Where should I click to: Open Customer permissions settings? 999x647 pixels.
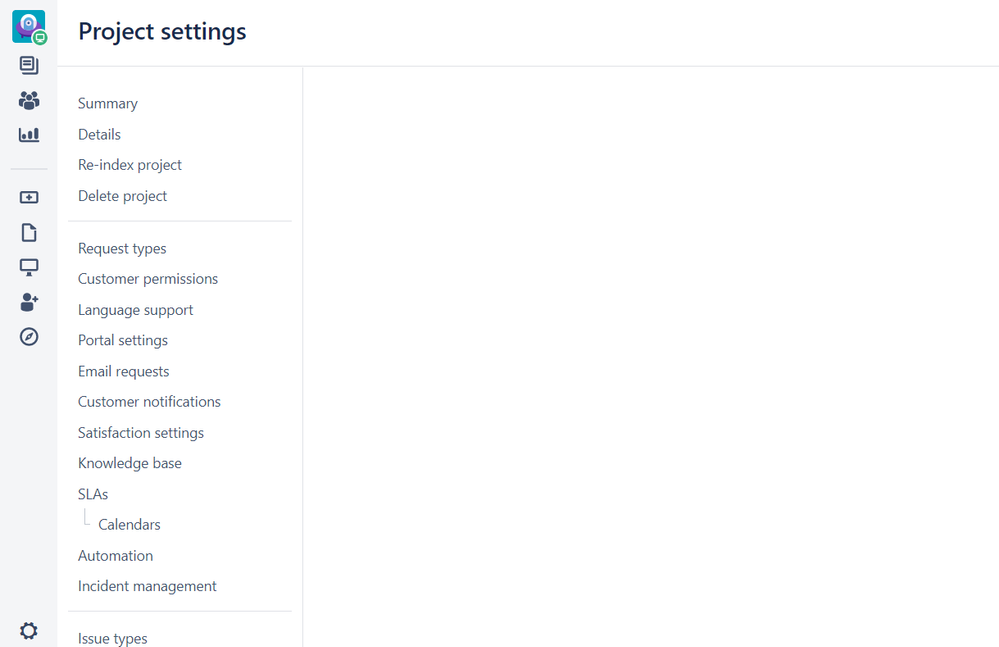(147, 278)
